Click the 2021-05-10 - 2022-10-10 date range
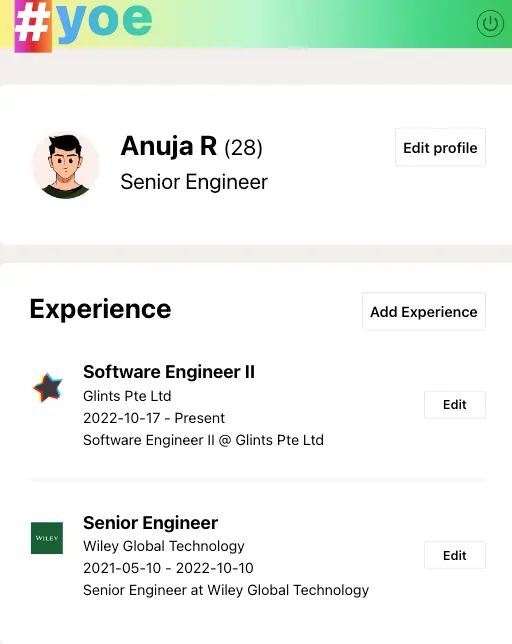512x644 pixels. coord(168,568)
